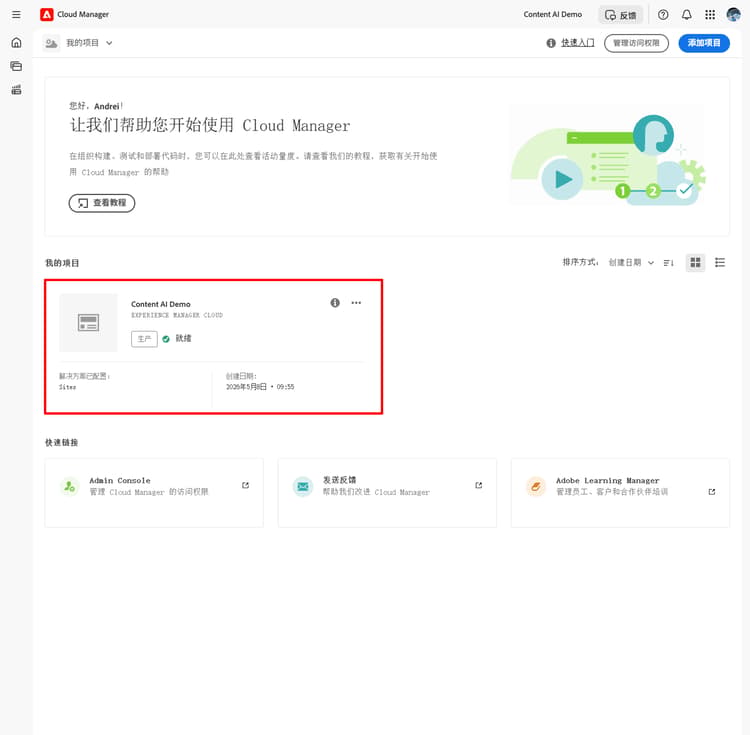Open the Content AI Demo program card title

click(161, 304)
